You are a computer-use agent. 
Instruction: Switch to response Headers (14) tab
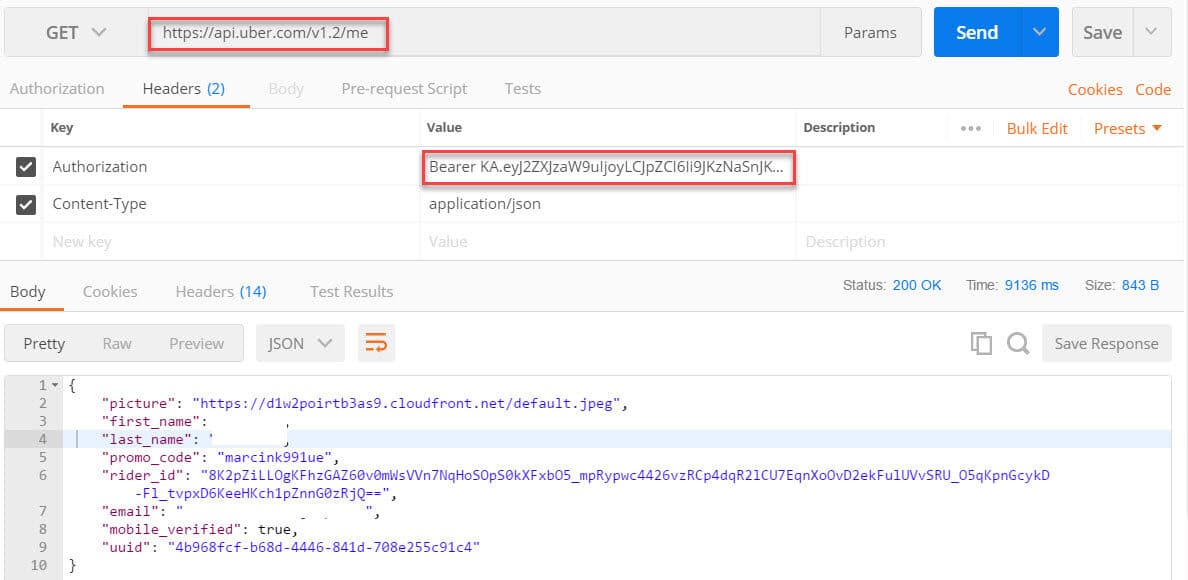(220, 291)
